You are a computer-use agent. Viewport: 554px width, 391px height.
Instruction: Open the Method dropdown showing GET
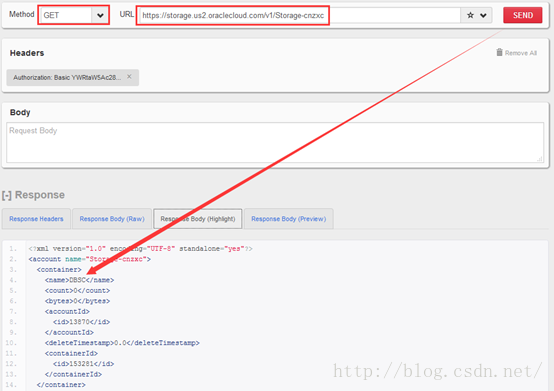(74, 15)
